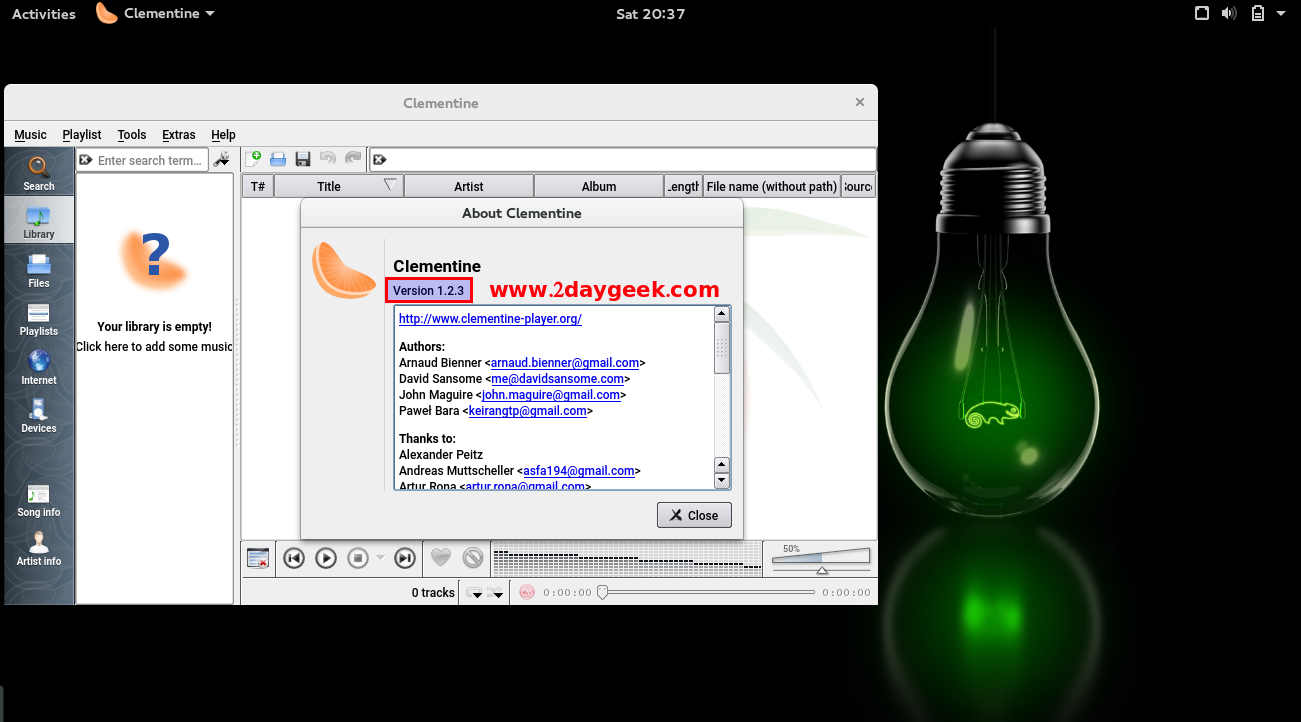This screenshot has width=1301, height=722.
Task: Click the empty library question mark graphic
Action: [x=154, y=259]
